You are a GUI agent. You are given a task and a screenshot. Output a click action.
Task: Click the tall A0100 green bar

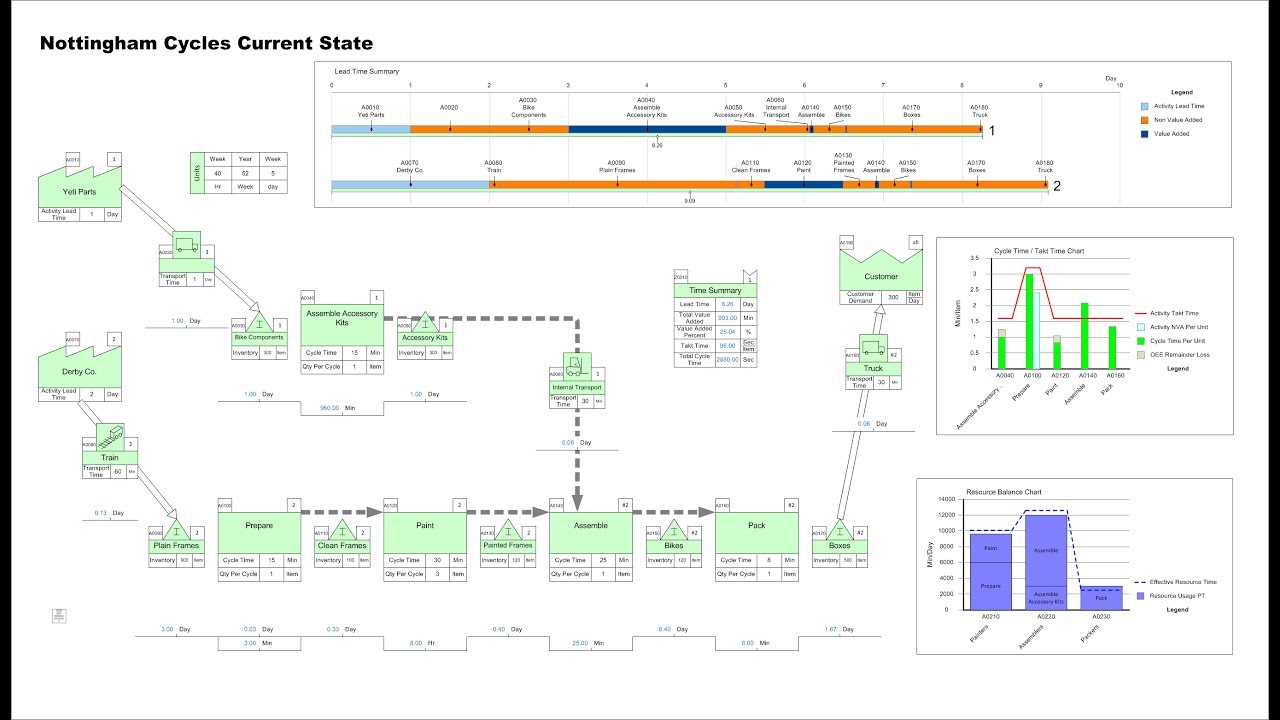coord(1029,321)
